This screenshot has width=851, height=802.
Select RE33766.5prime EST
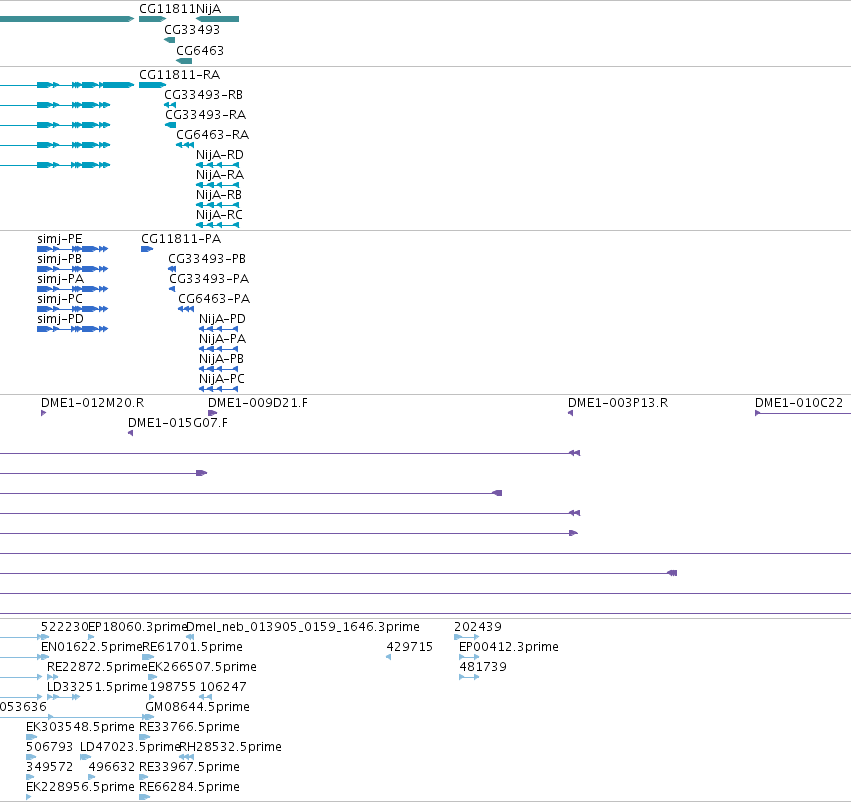click(x=189, y=727)
